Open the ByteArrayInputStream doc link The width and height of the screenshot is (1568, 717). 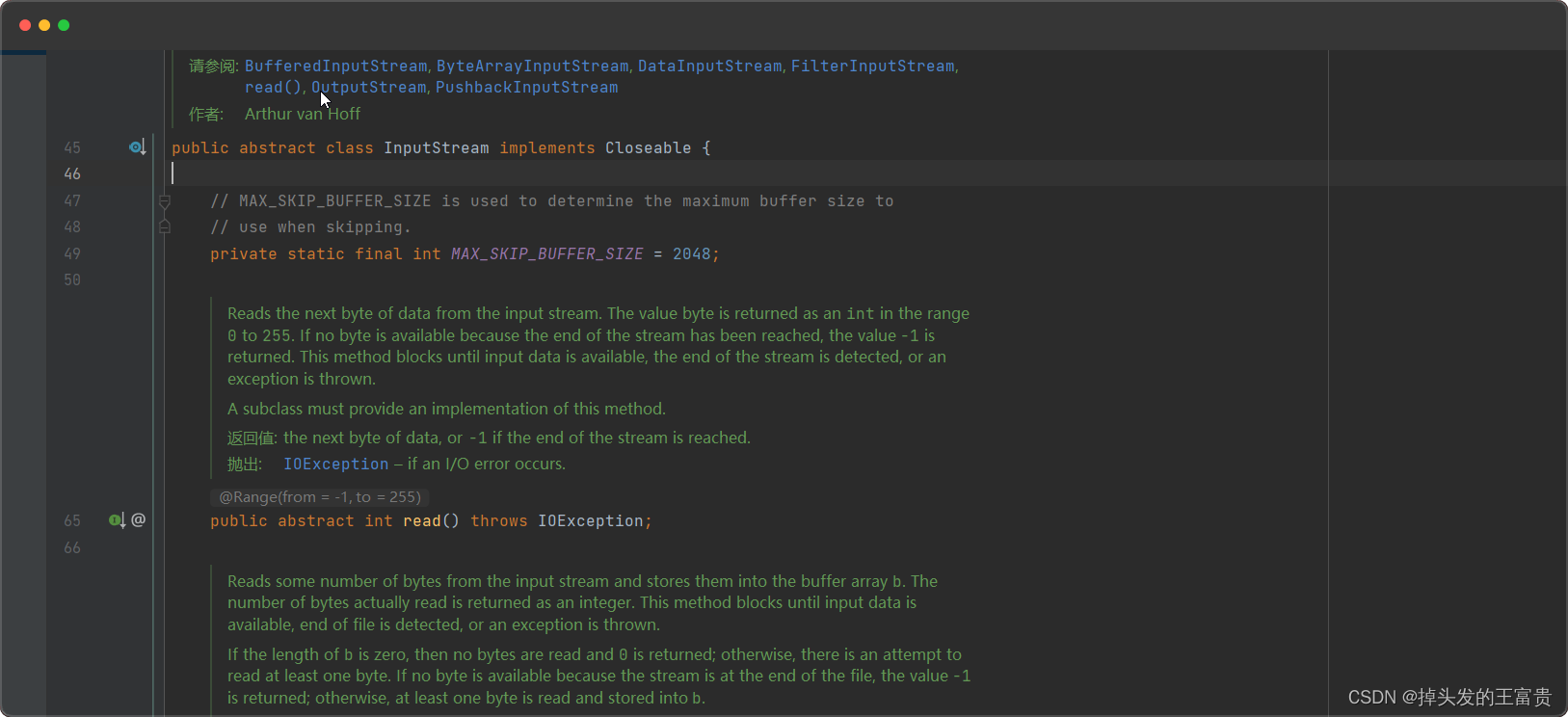click(x=532, y=66)
